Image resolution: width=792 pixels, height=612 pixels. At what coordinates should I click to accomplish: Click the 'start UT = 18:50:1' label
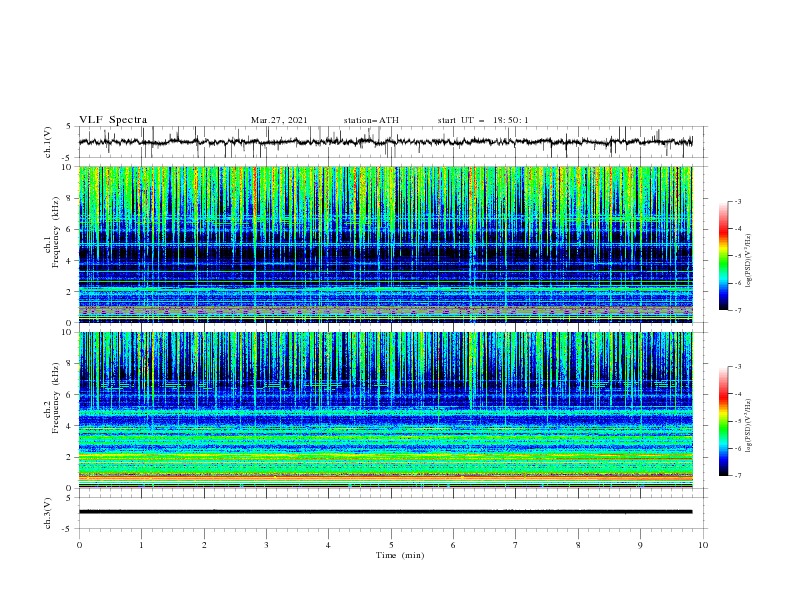coord(483,120)
